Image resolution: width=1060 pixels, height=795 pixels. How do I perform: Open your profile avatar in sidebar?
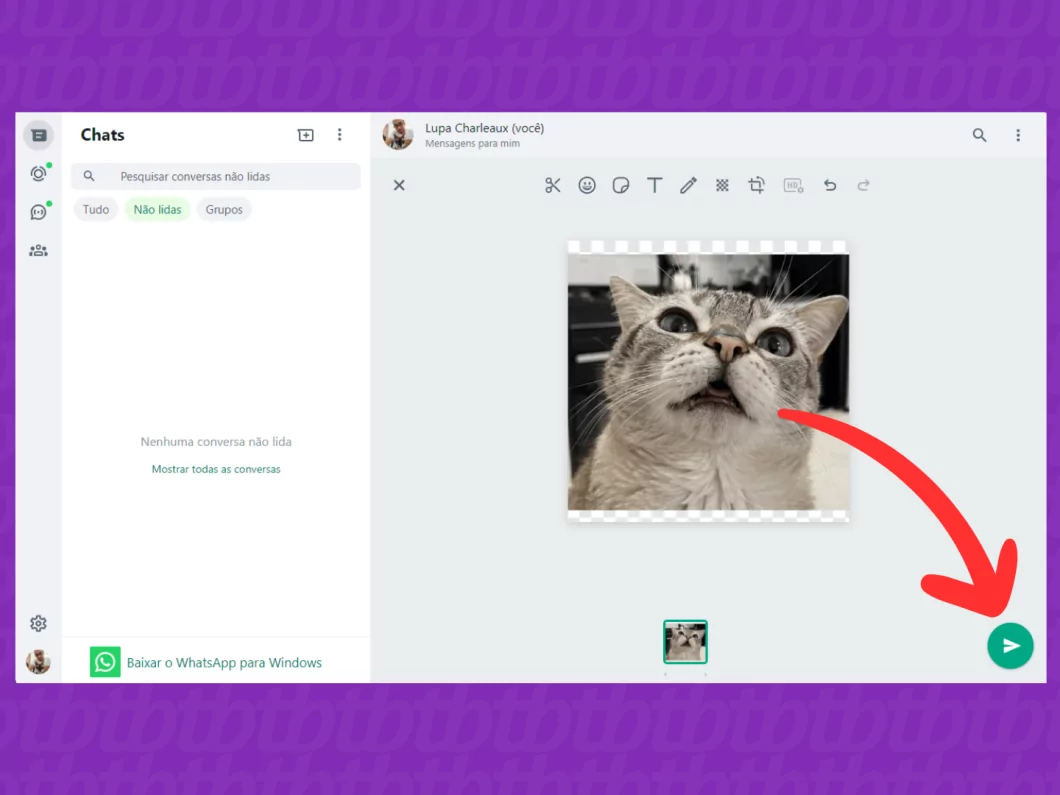click(x=39, y=661)
